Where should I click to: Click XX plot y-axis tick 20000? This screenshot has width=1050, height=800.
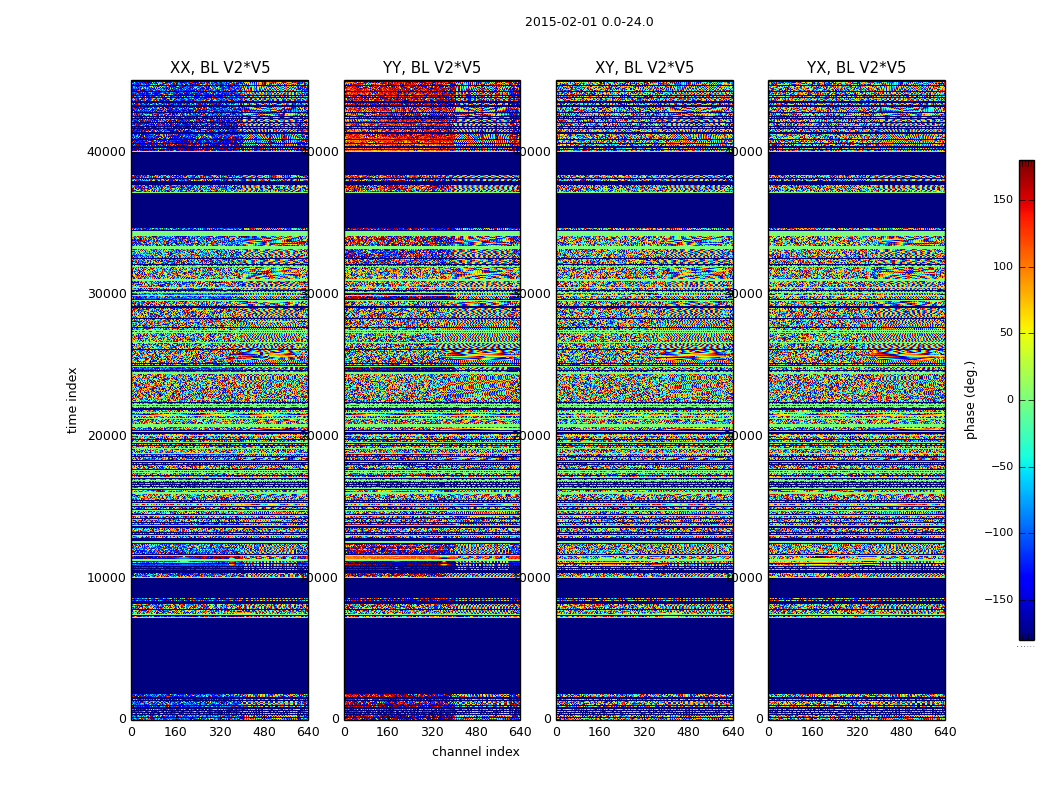coord(106,436)
